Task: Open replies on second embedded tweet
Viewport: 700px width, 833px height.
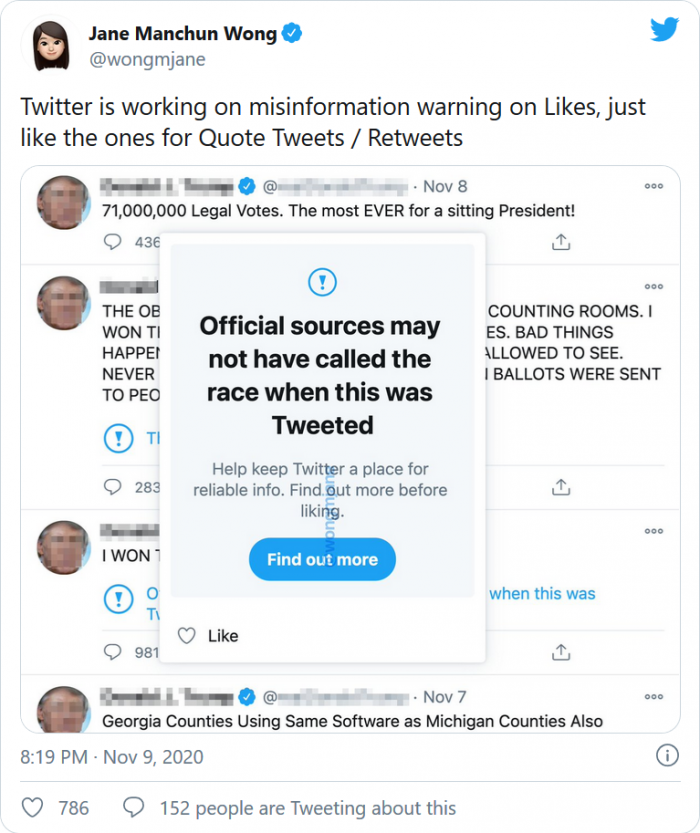Action: pos(113,487)
